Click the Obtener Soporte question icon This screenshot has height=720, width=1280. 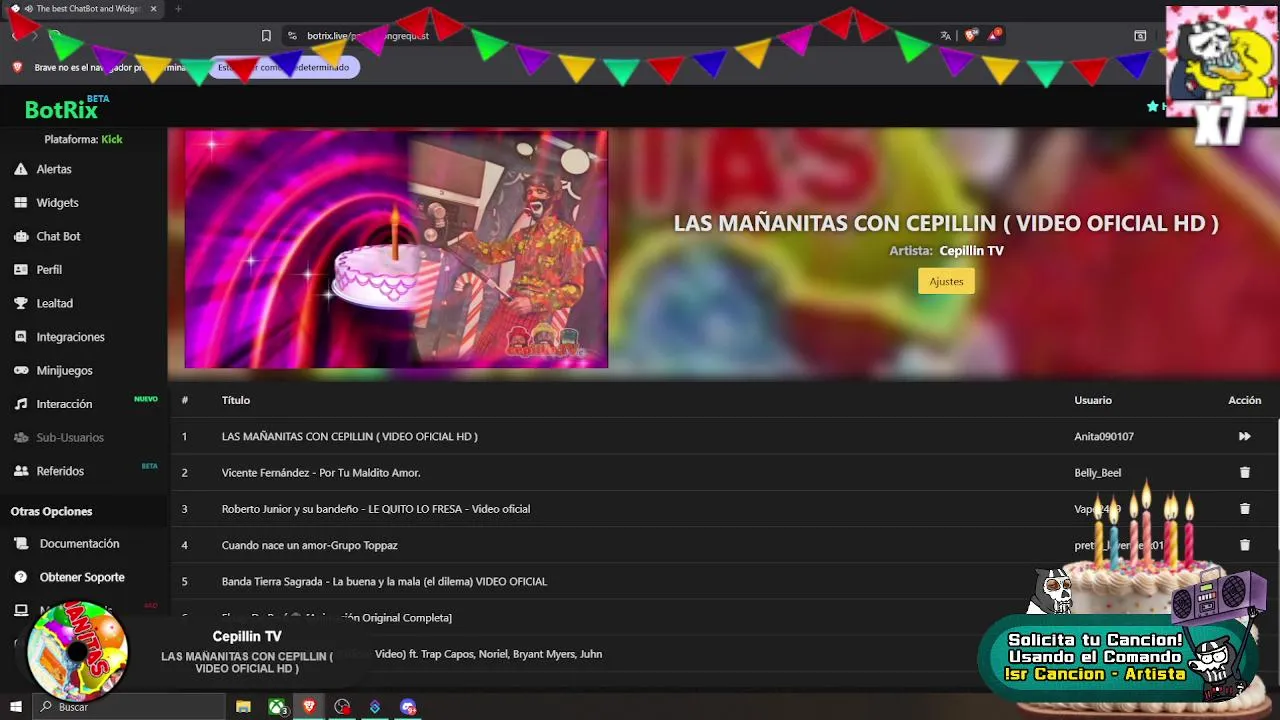pos(20,577)
